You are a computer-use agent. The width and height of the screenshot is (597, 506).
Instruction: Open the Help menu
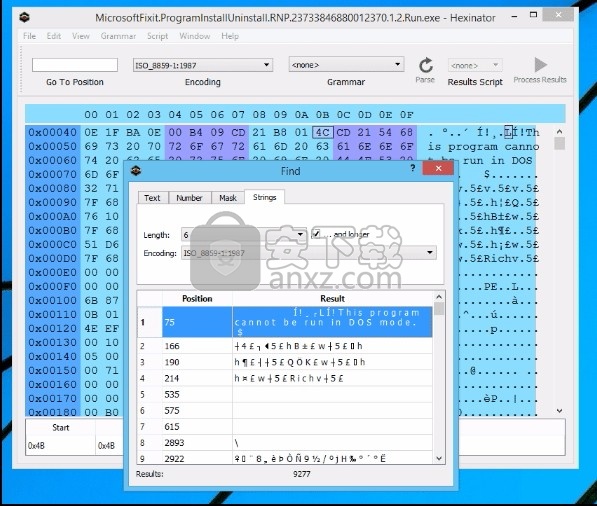click(x=230, y=36)
